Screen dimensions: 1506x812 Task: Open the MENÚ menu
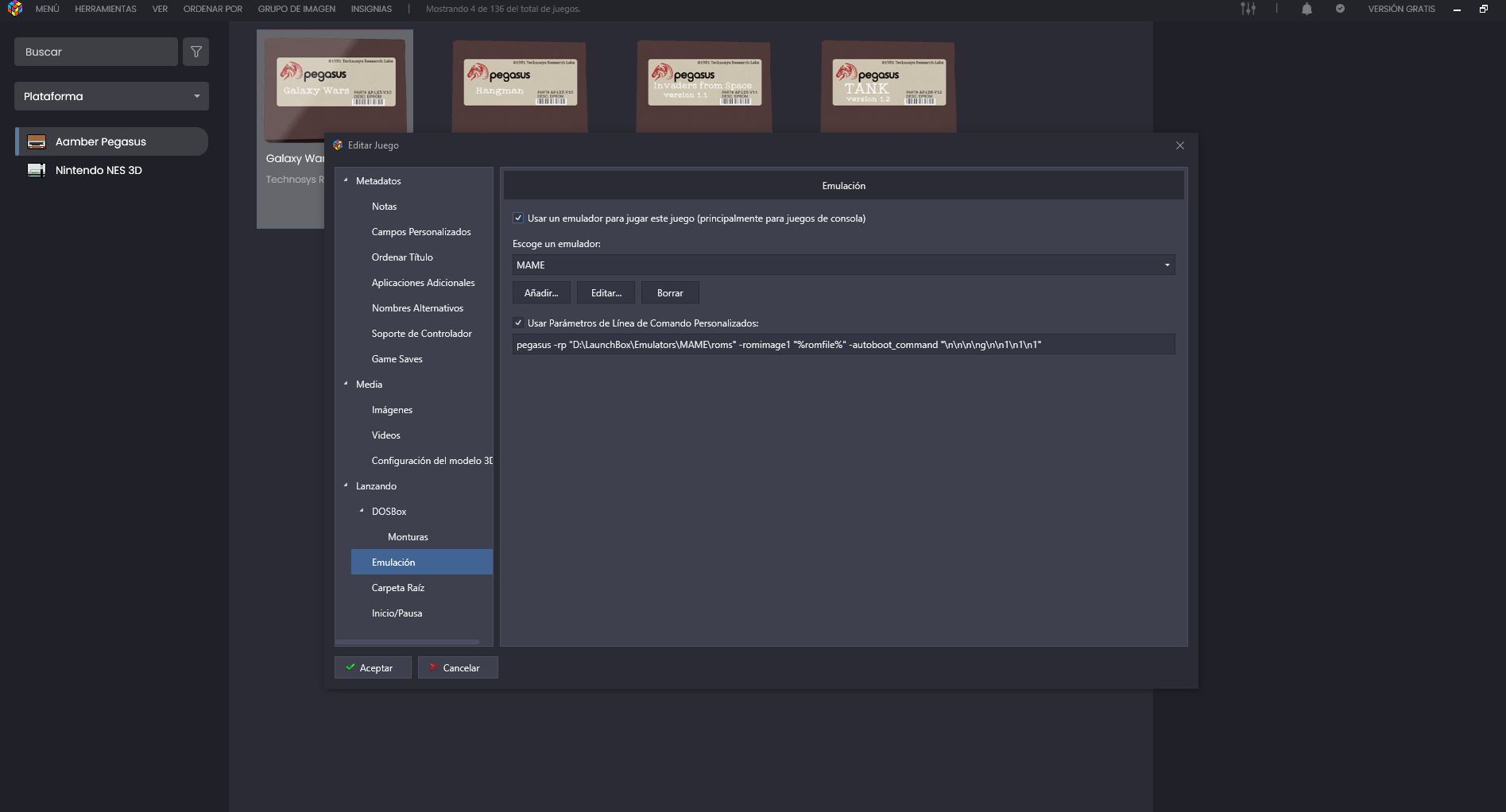[x=48, y=9]
